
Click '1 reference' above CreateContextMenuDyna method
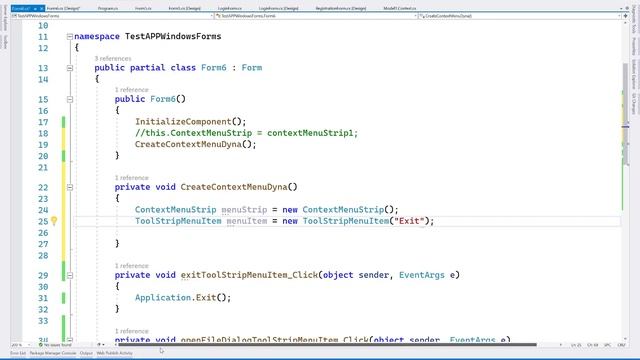point(131,178)
